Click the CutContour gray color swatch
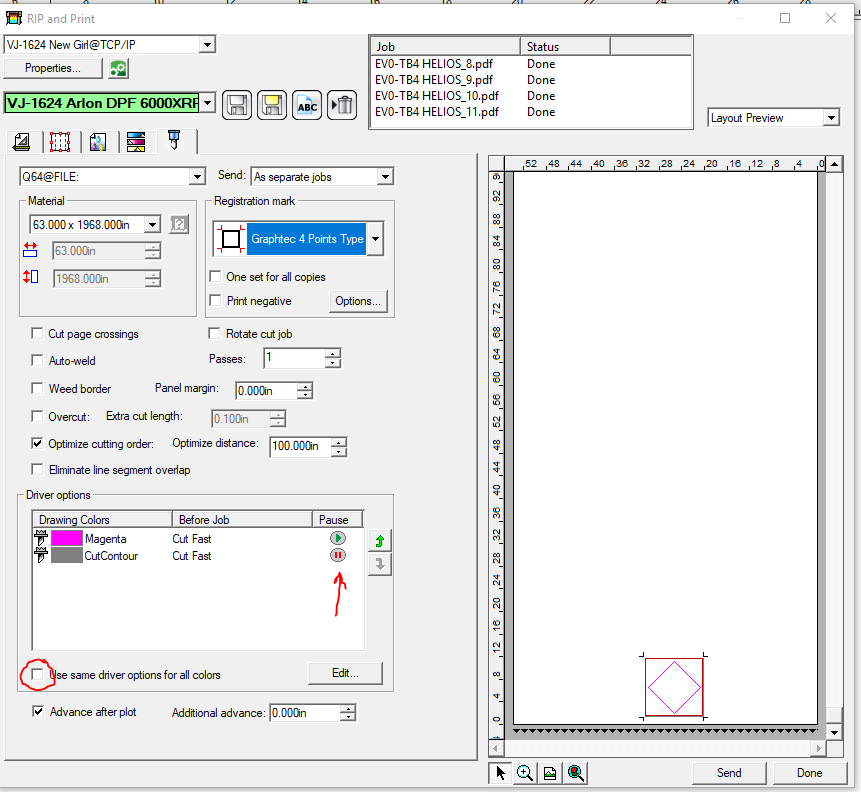 point(66,555)
